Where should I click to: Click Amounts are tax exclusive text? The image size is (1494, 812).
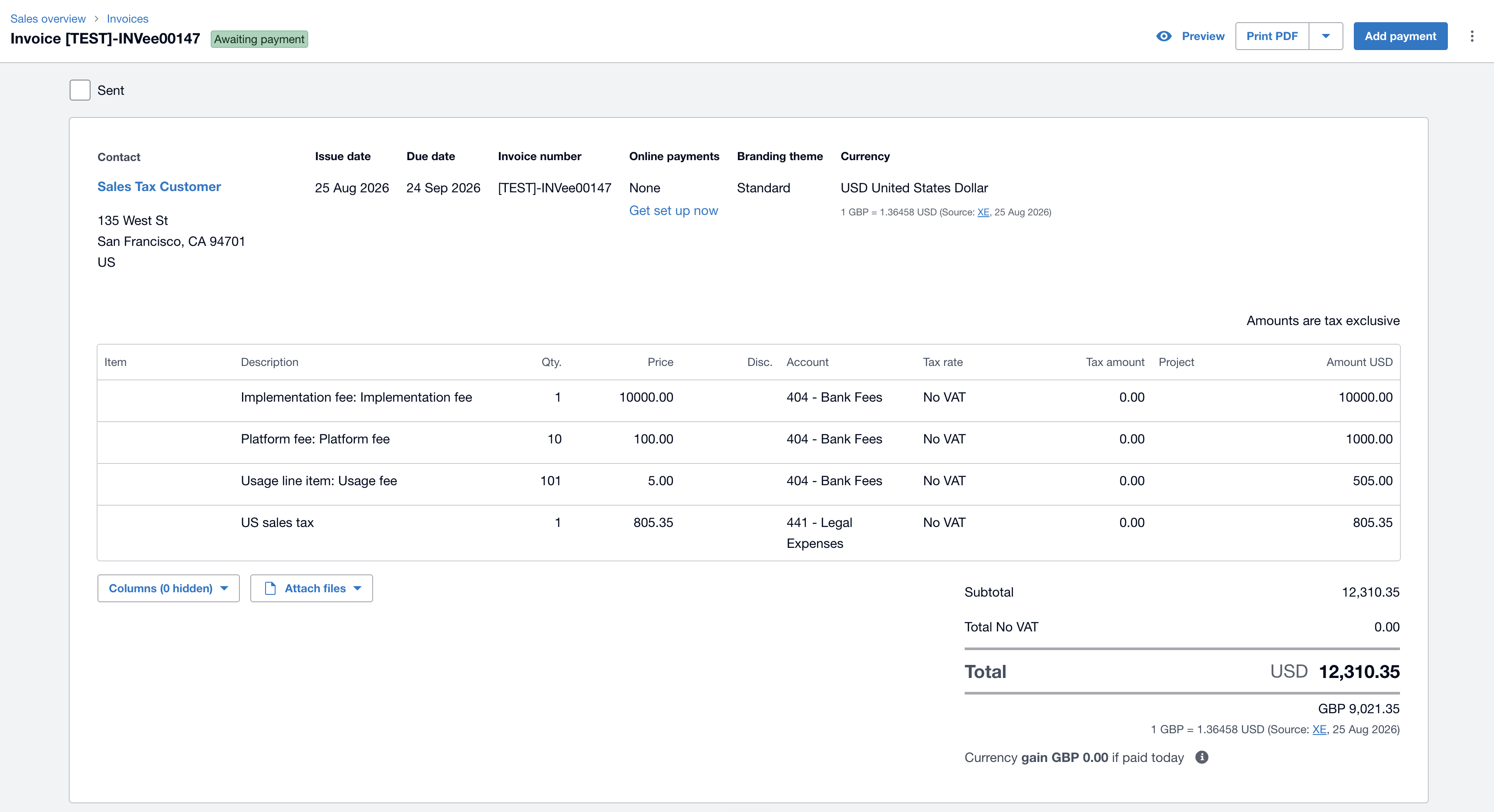click(1323, 321)
